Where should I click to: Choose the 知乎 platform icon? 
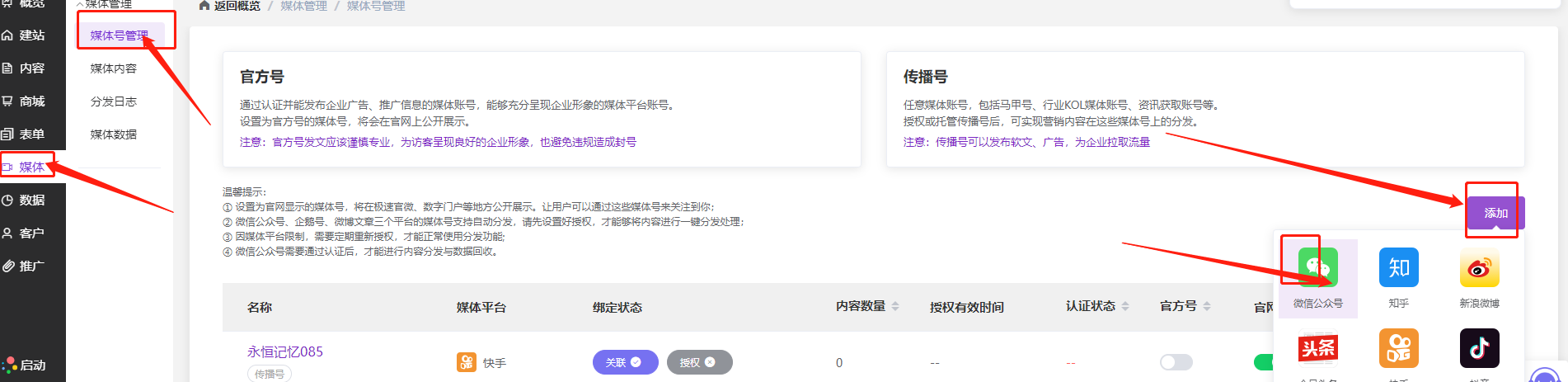(1398, 268)
